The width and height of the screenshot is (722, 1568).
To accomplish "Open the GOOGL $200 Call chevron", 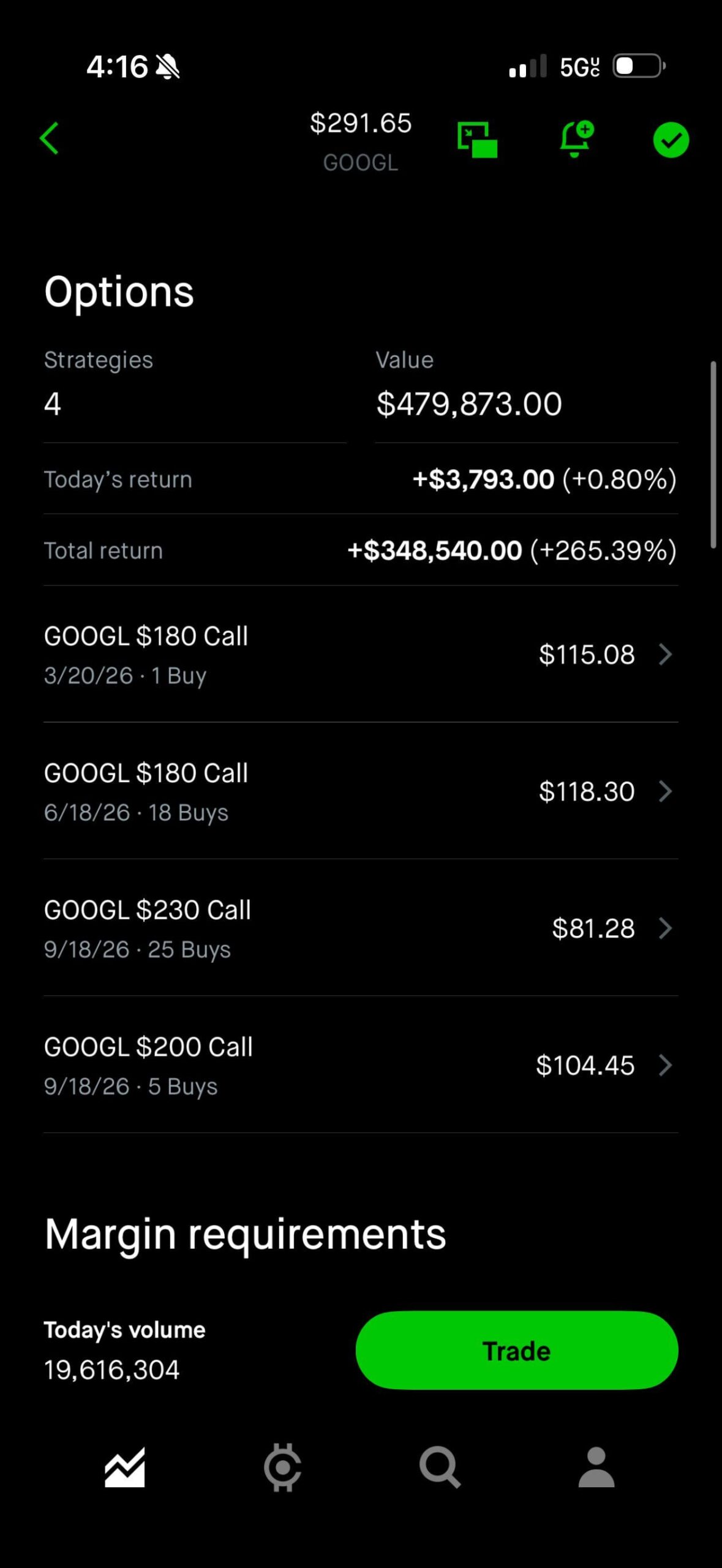I will pyautogui.click(x=666, y=1065).
